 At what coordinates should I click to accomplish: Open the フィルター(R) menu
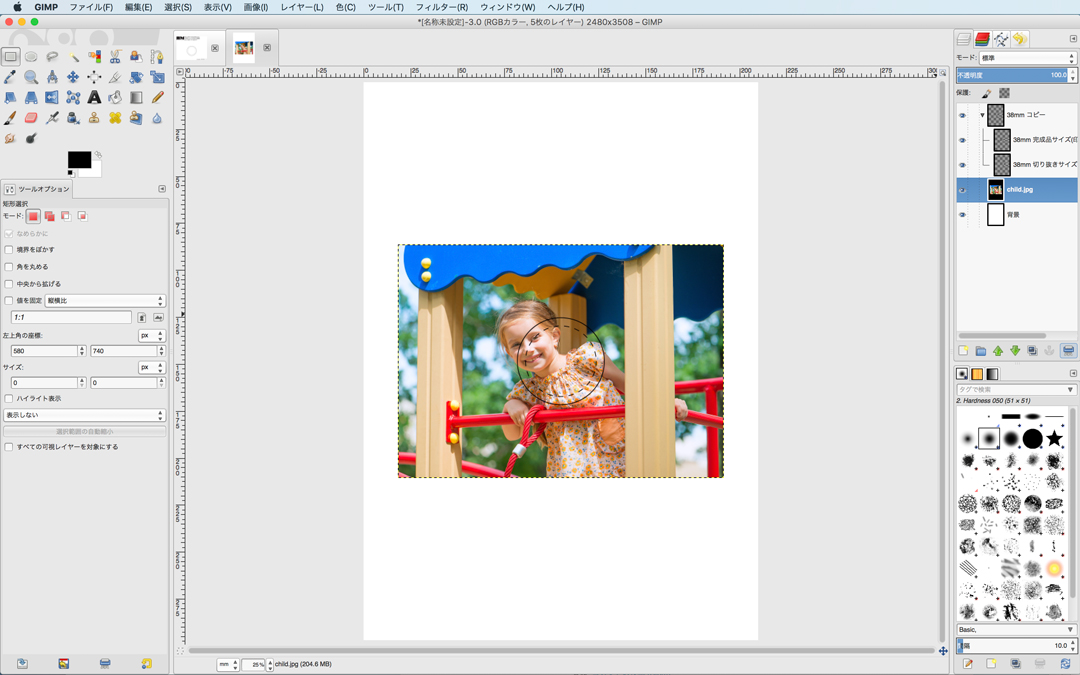point(441,7)
